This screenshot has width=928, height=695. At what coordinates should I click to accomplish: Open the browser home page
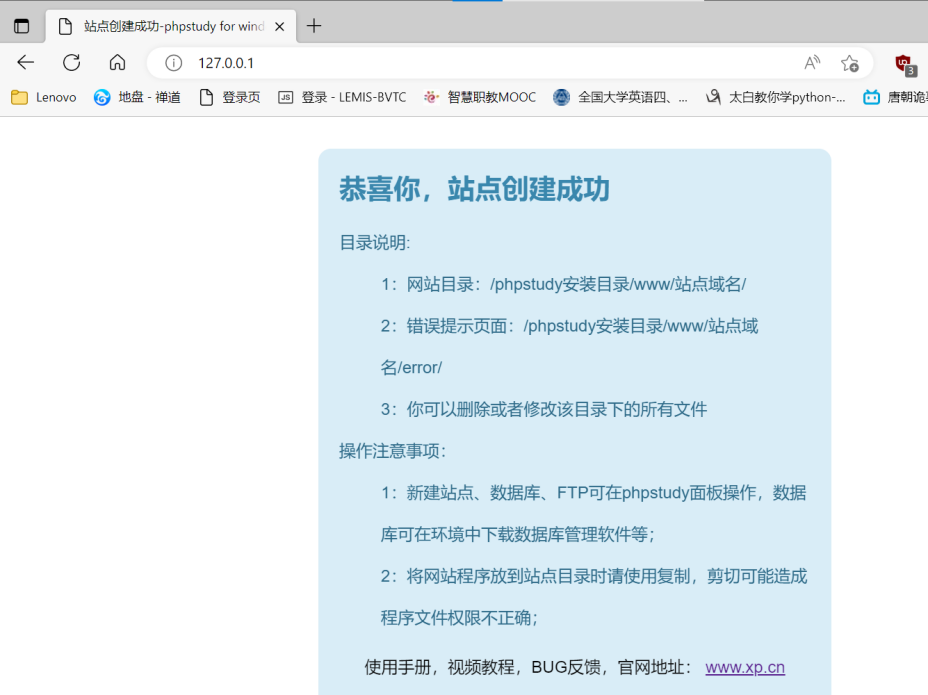115,62
